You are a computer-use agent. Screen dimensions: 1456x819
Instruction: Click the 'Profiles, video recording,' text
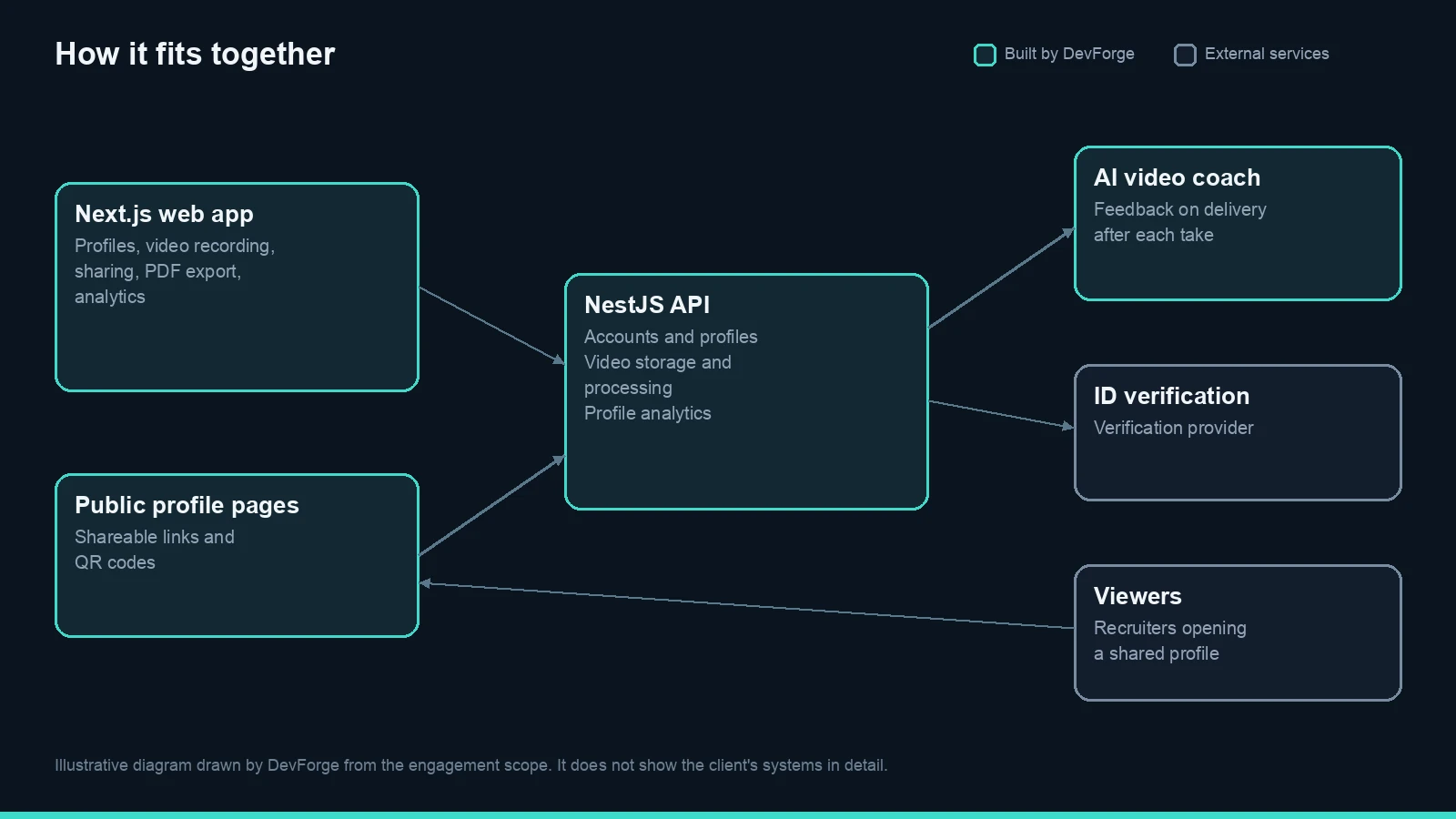175,246
